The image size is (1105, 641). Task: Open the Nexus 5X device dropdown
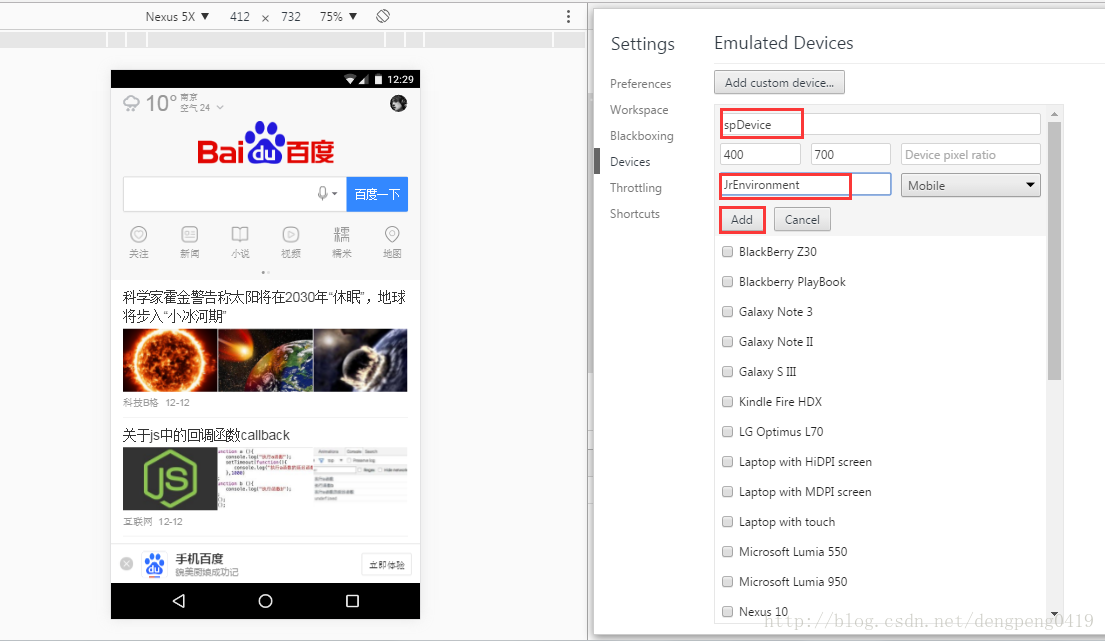pos(177,16)
